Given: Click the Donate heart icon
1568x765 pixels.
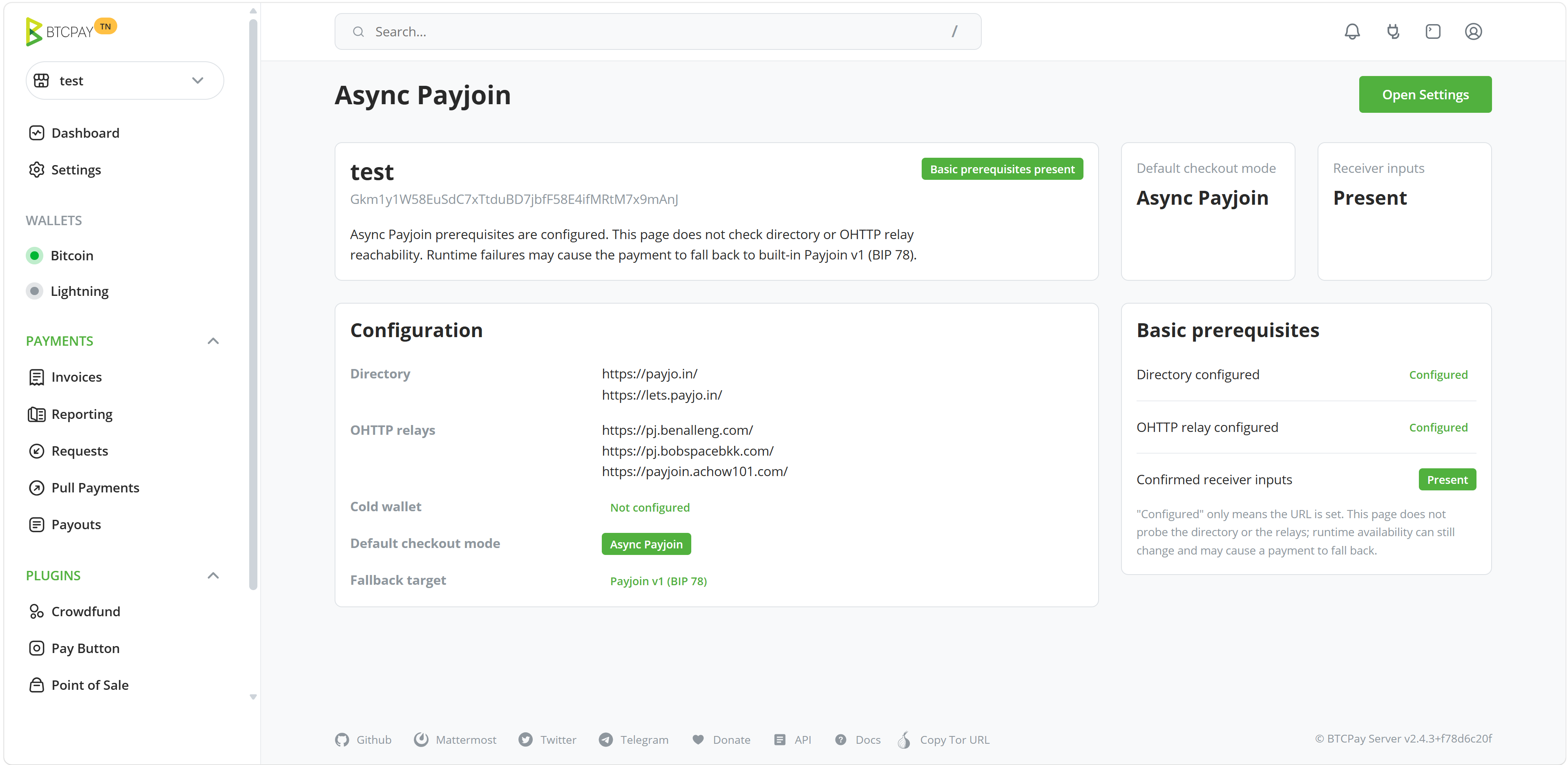Looking at the screenshot, I should (698, 739).
